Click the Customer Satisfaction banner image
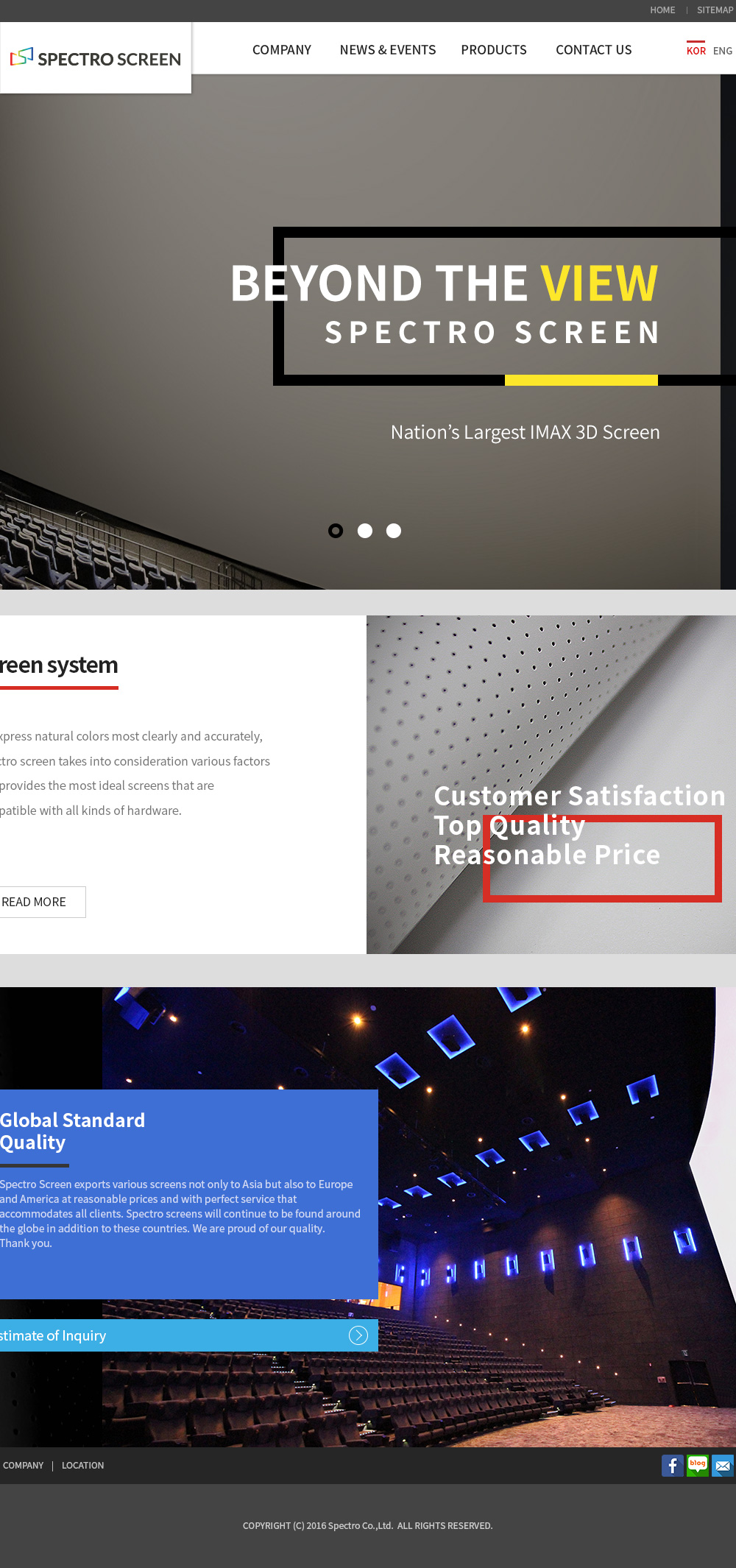 pyautogui.click(x=551, y=785)
